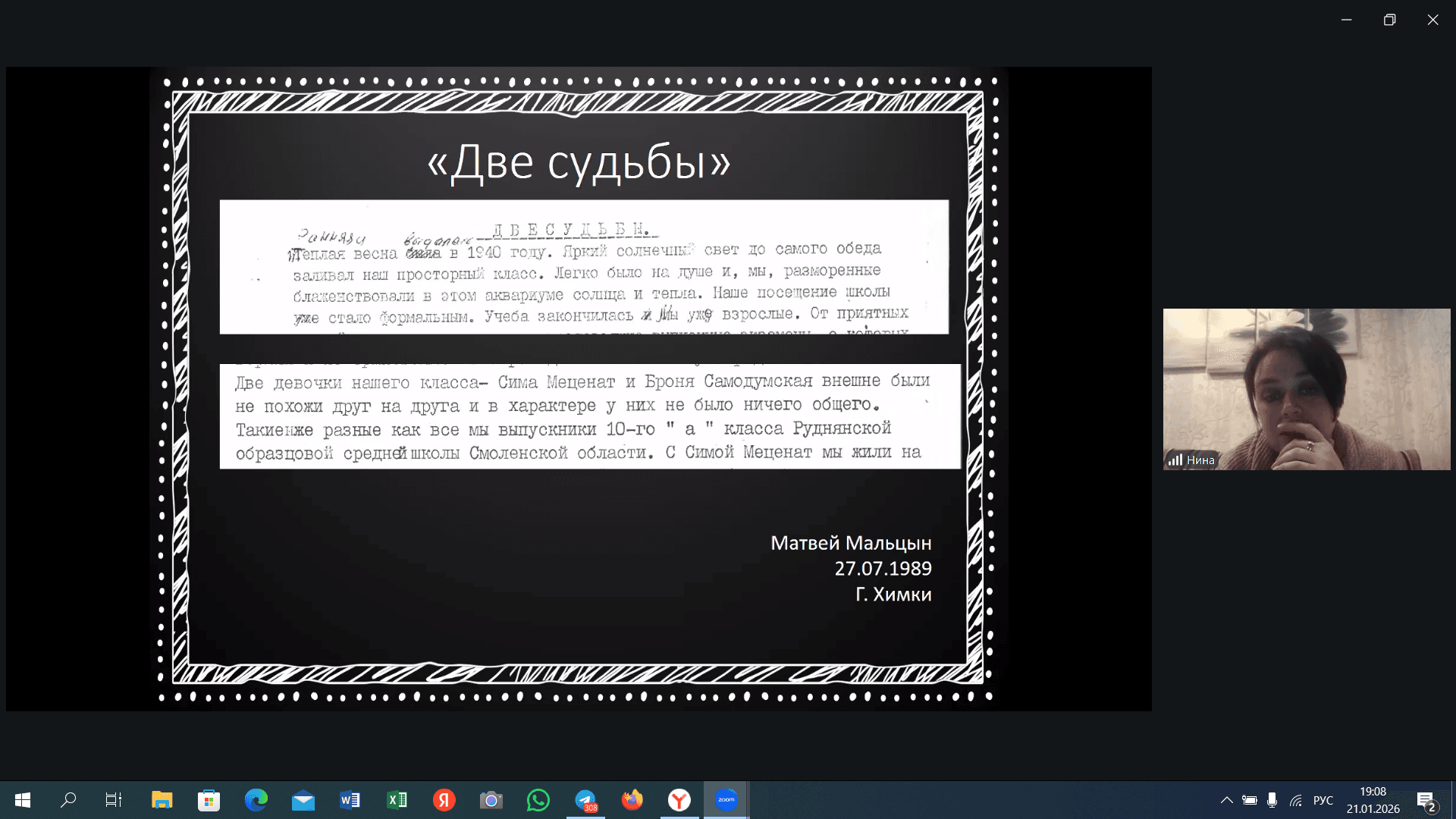The width and height of the screenshot is (1456, 819).
Task: Close the Zoom meeting window
Action: [x=1432, y=20]
